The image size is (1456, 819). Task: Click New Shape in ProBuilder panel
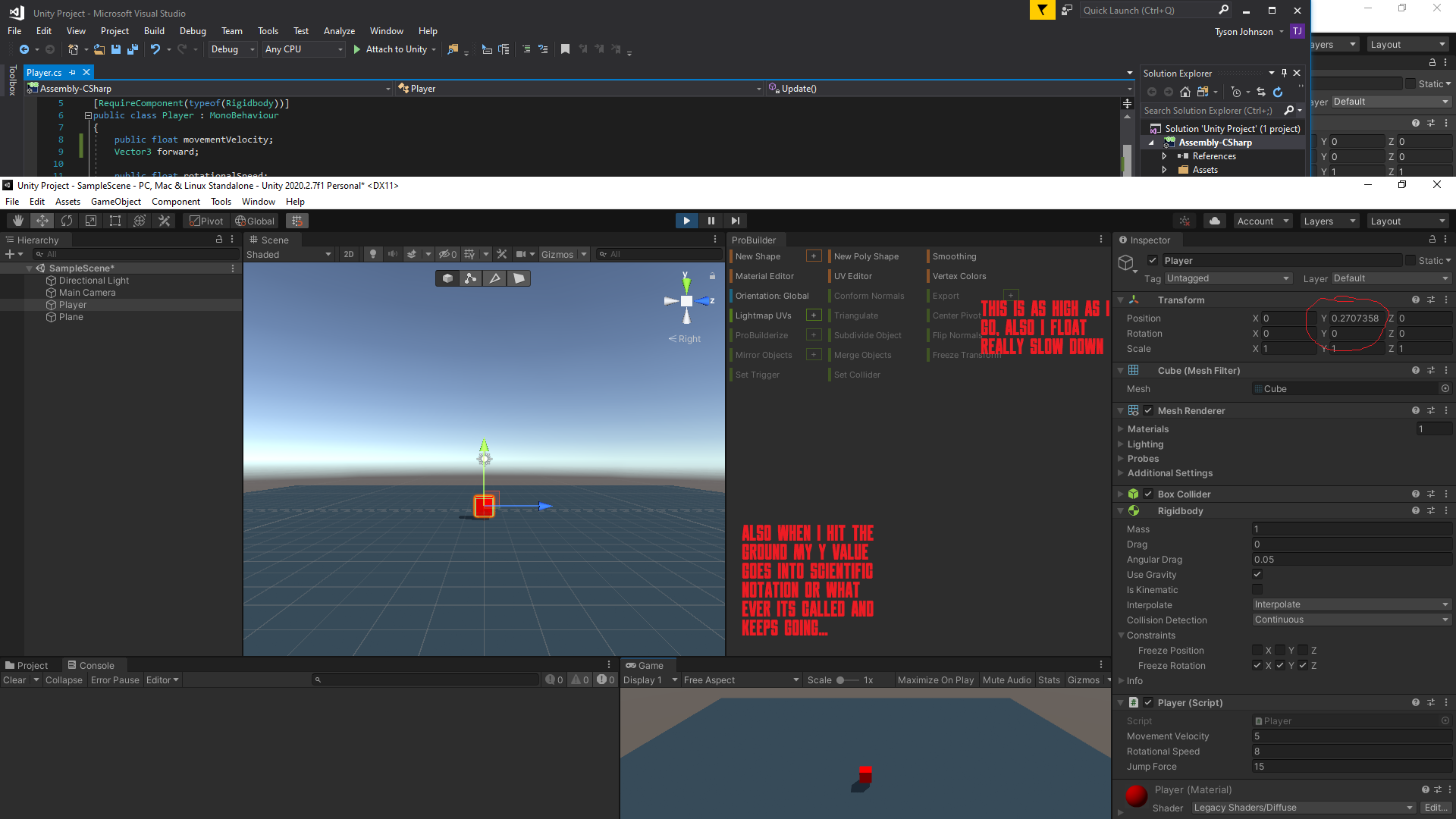click(758, 256)
